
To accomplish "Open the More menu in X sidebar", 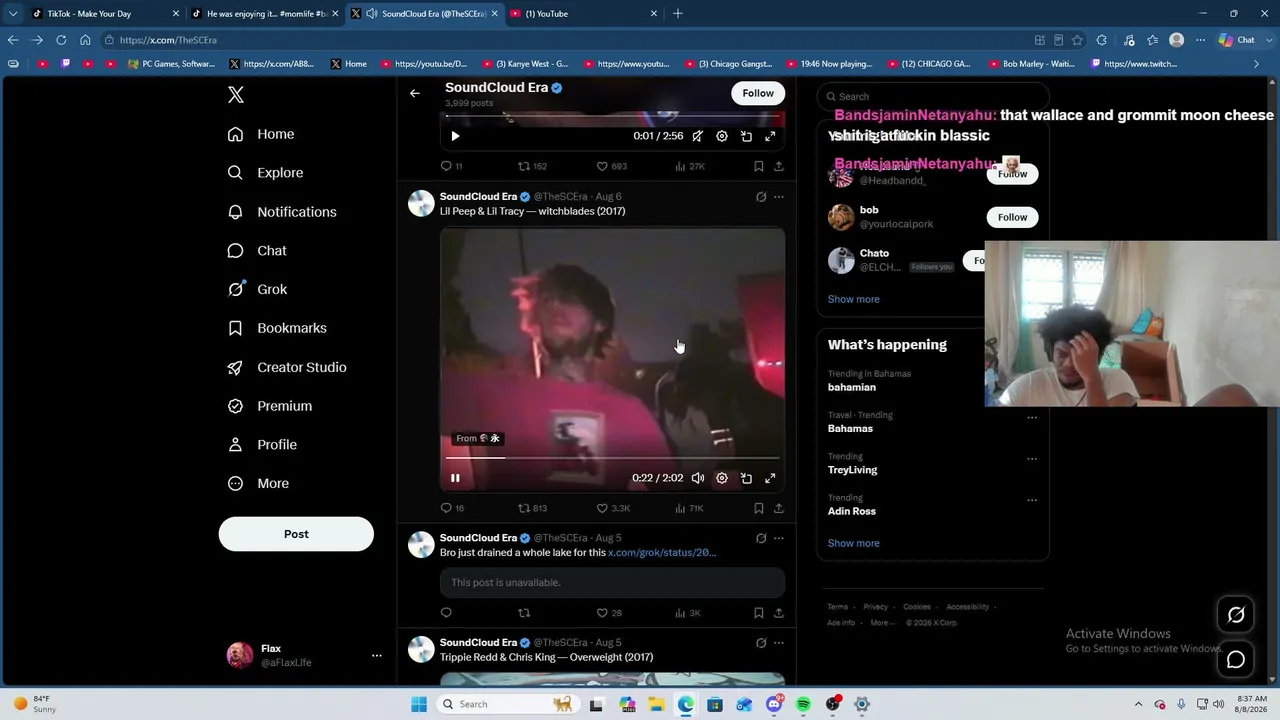I will click(258, 484).
